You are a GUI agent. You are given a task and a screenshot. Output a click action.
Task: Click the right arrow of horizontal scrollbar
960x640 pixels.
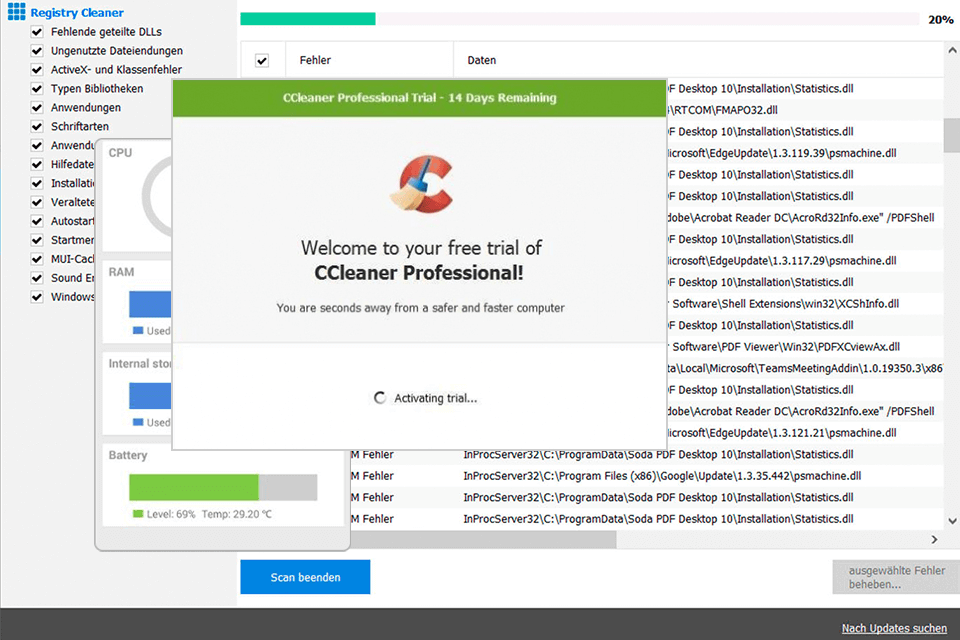click(x=934, y=539)
